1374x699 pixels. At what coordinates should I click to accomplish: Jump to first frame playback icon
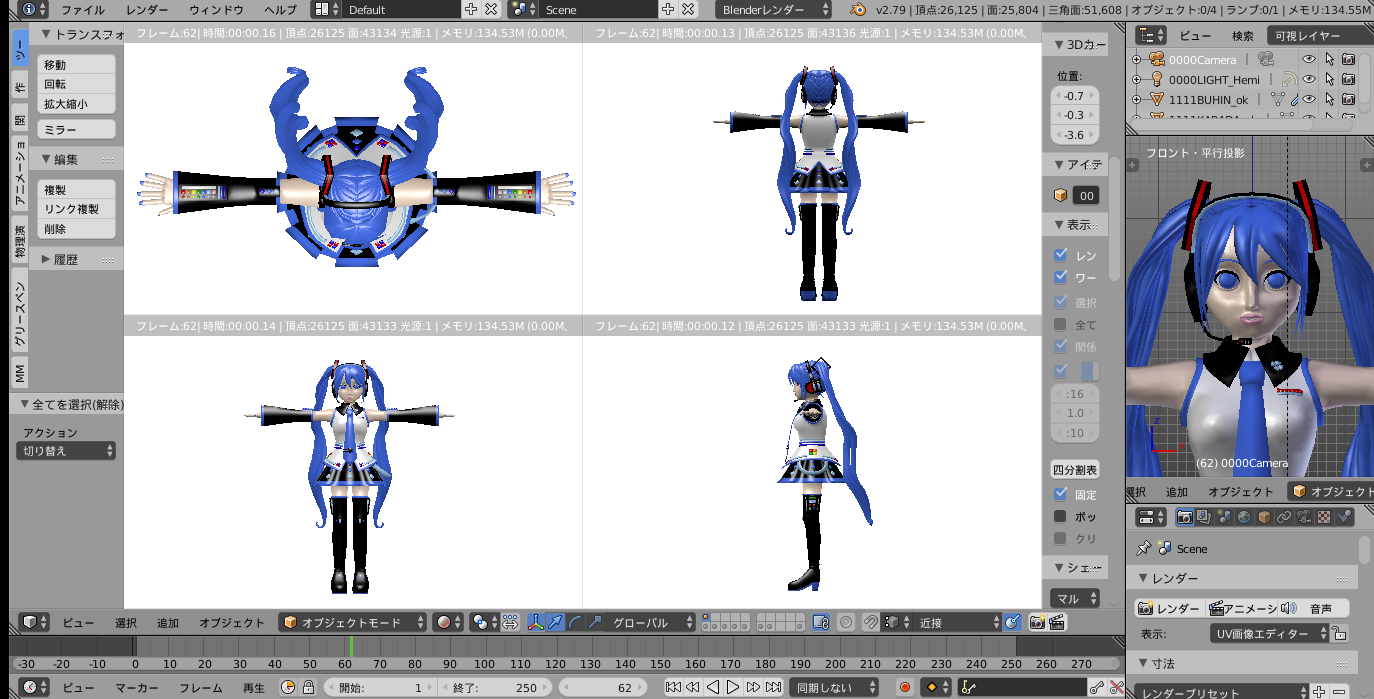pos(673,687)
